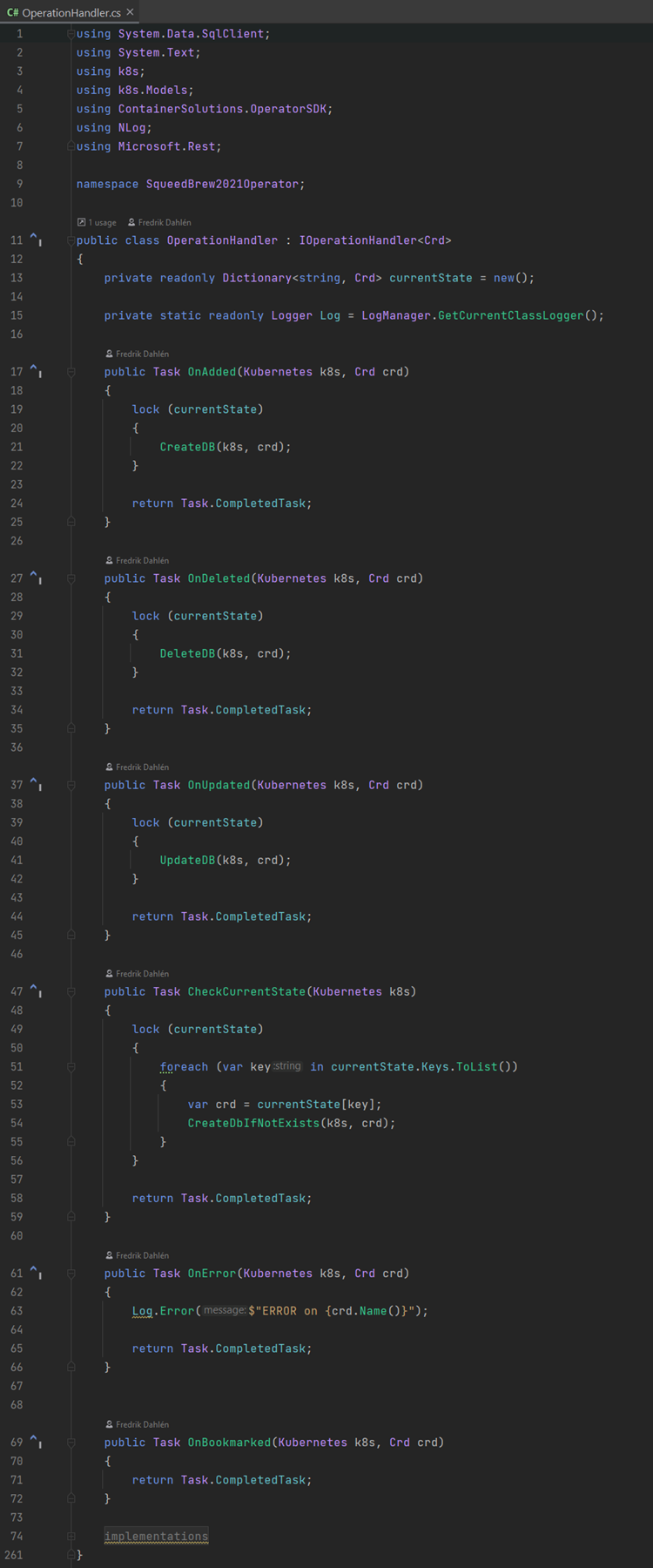Collapse the OnDeleted method fold marker
This screenshot has height=1568, width=653.
pos(71,578)
